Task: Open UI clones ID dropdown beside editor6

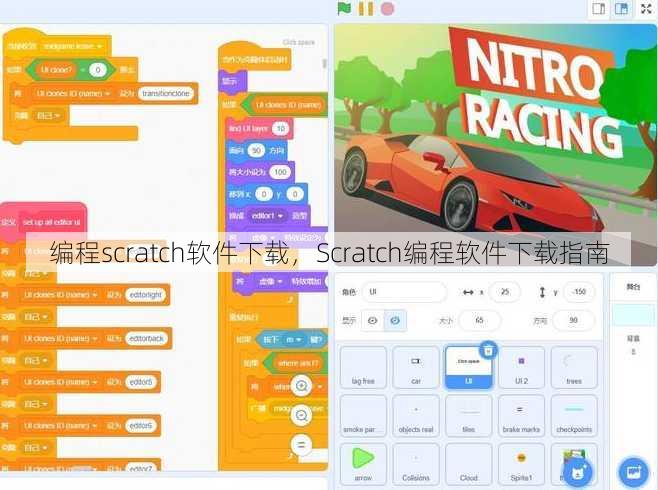Action: (60, 426)
